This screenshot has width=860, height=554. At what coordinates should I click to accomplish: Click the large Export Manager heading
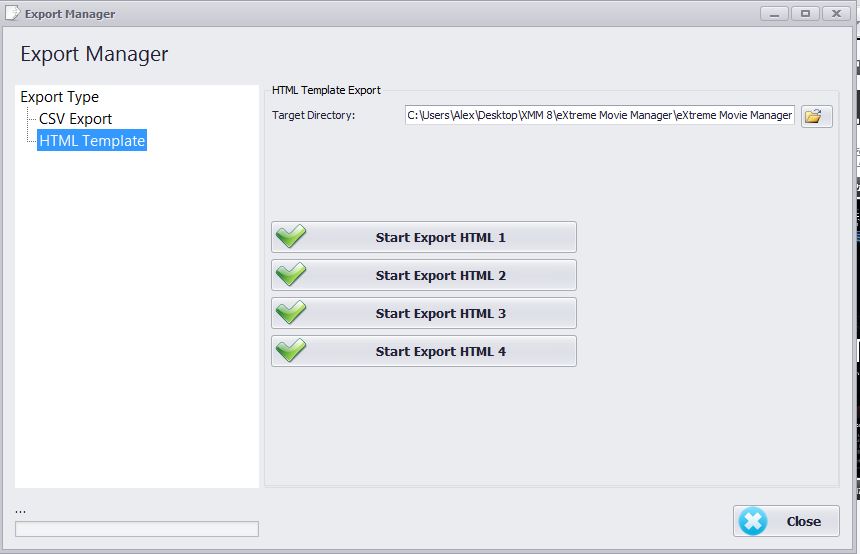pos(94,54)
